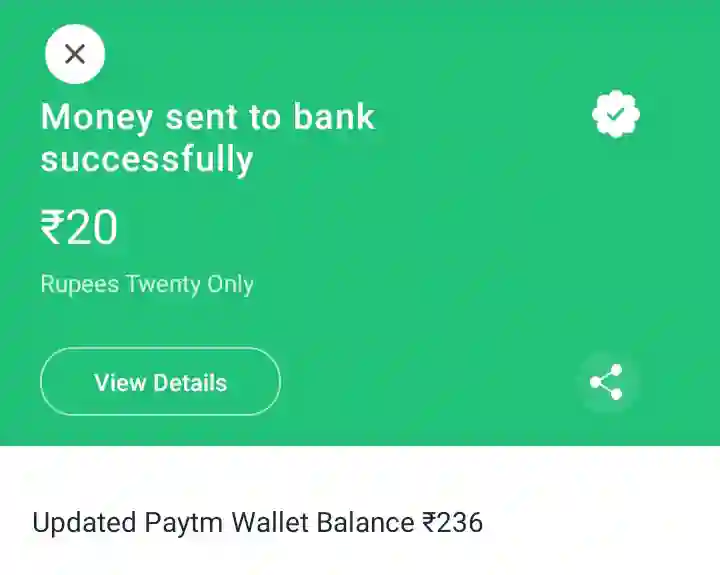Click the word 'bank' in heading
This screenshot has height=575, width=720.
point(334,117)
